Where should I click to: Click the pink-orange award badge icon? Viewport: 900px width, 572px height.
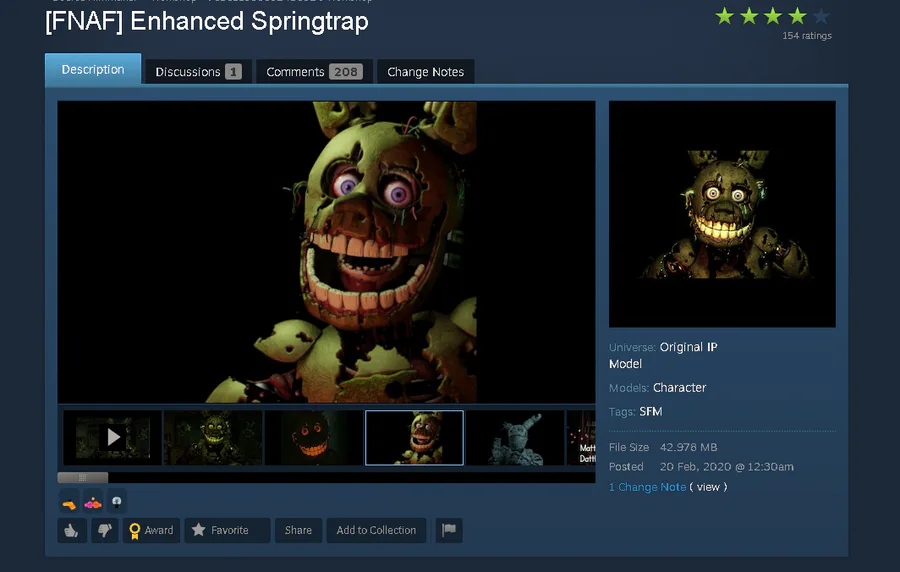point(93,503)
